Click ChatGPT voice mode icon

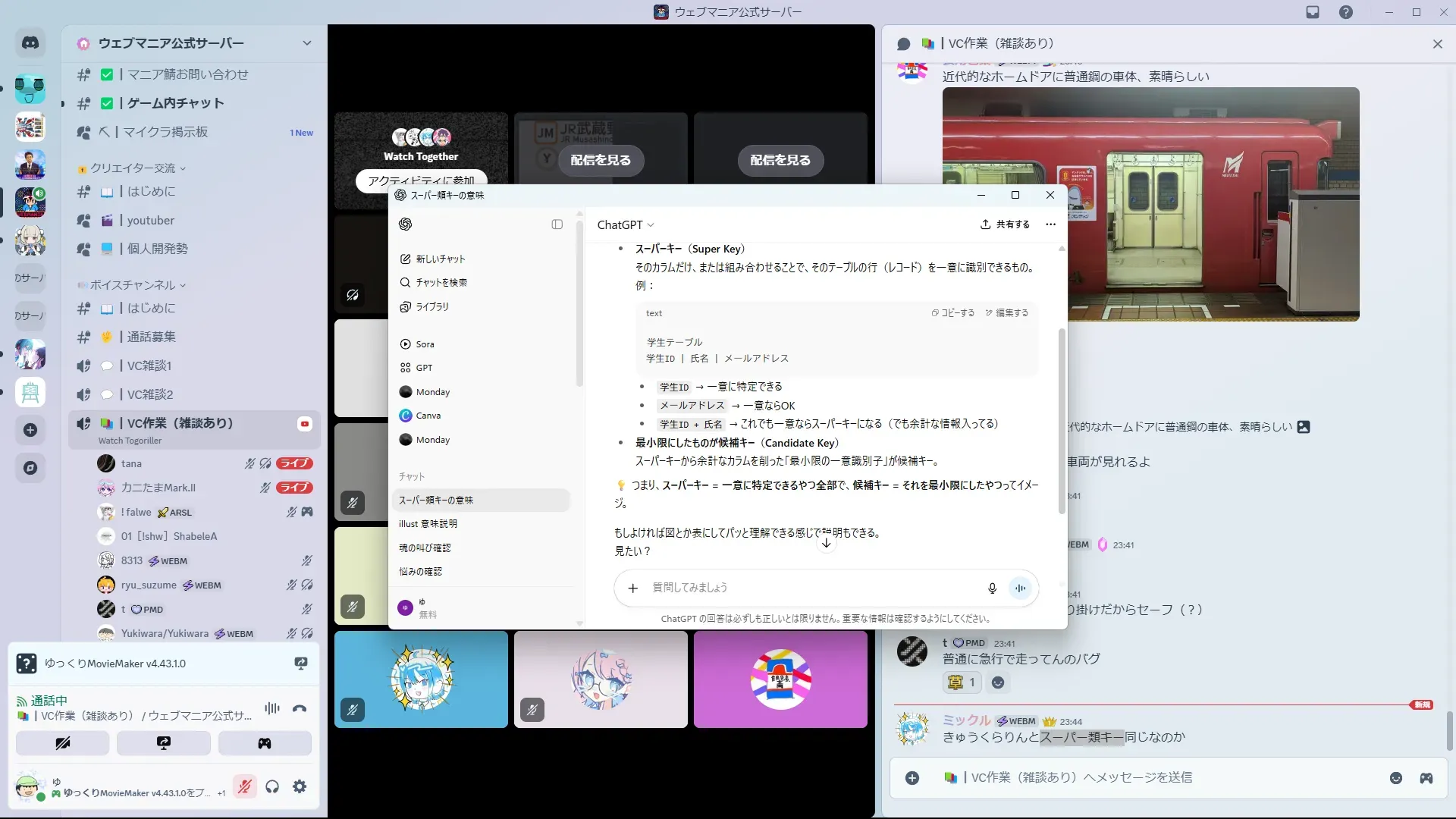coord(1020,588)
